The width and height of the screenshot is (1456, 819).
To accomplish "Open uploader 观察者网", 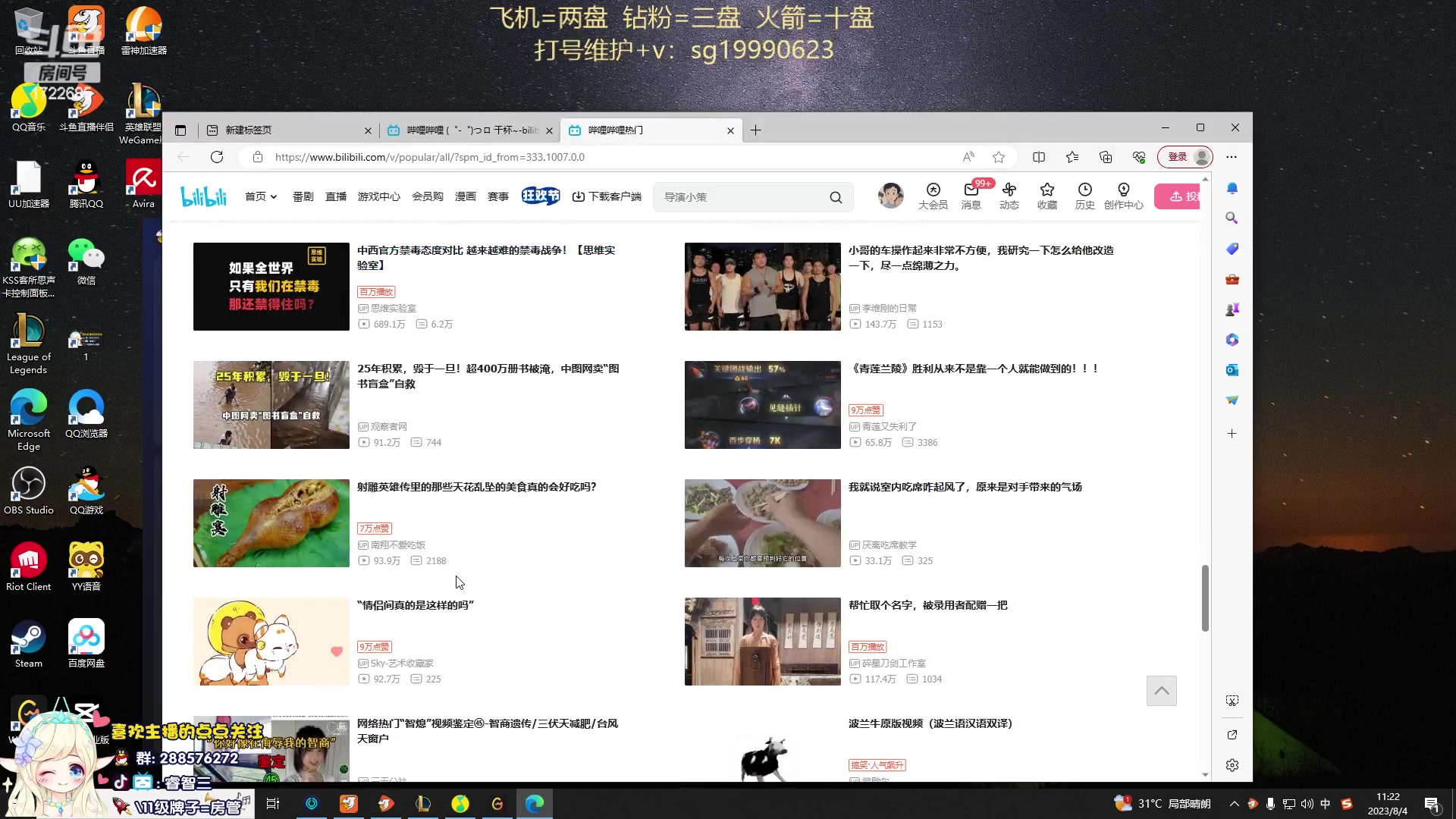I will [388, 427].
